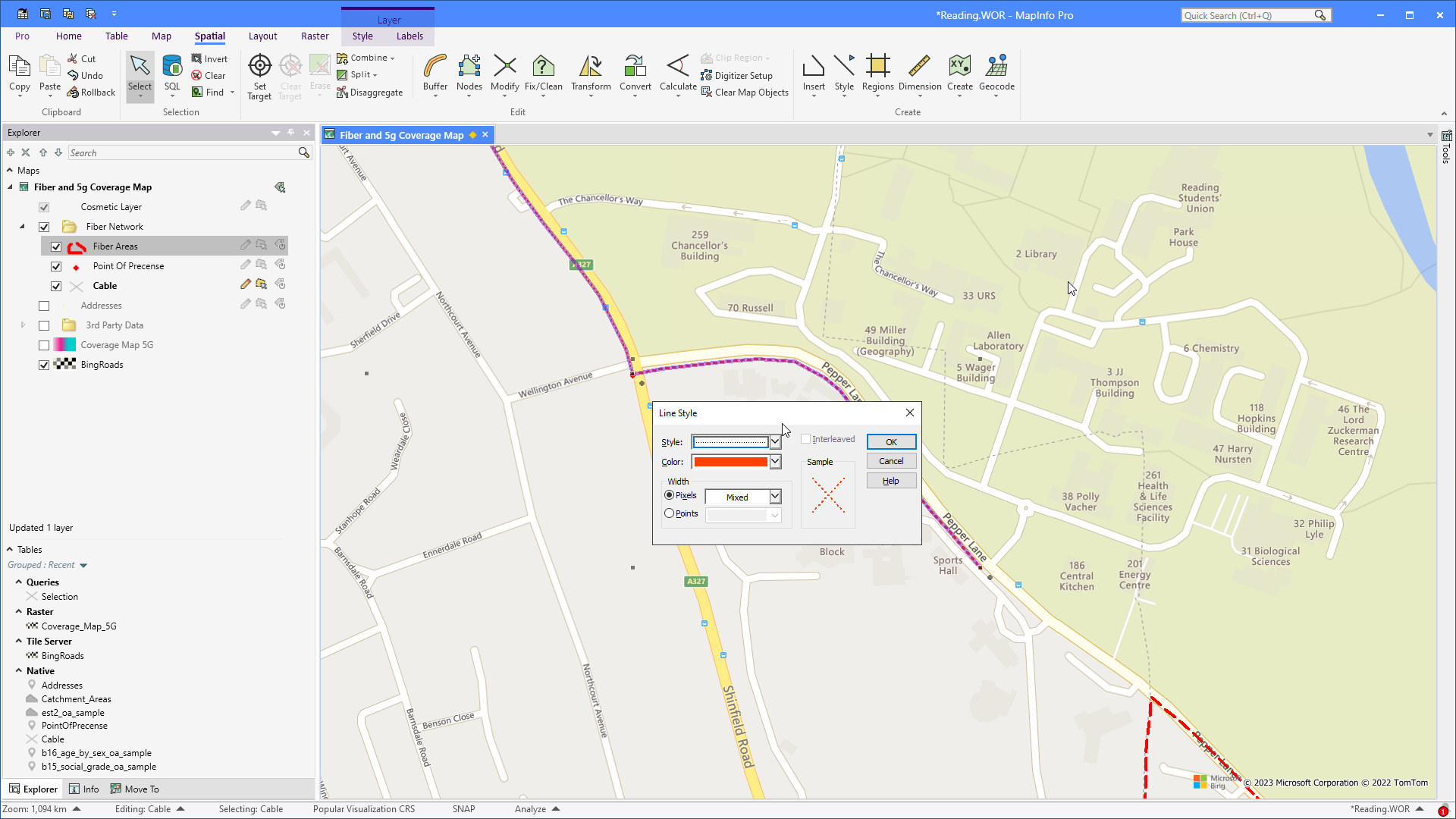
Task: Click the pencil edit icon for the Cable layer
Action: pos(245,284)
